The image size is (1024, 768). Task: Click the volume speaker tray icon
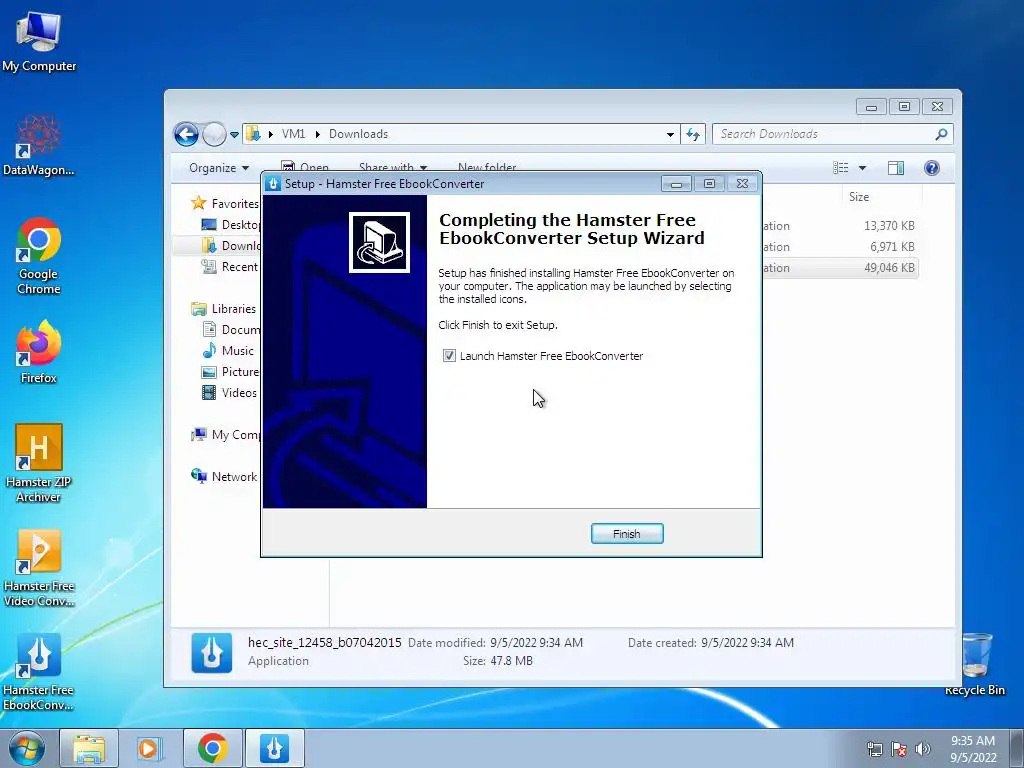tap(923, 749)
